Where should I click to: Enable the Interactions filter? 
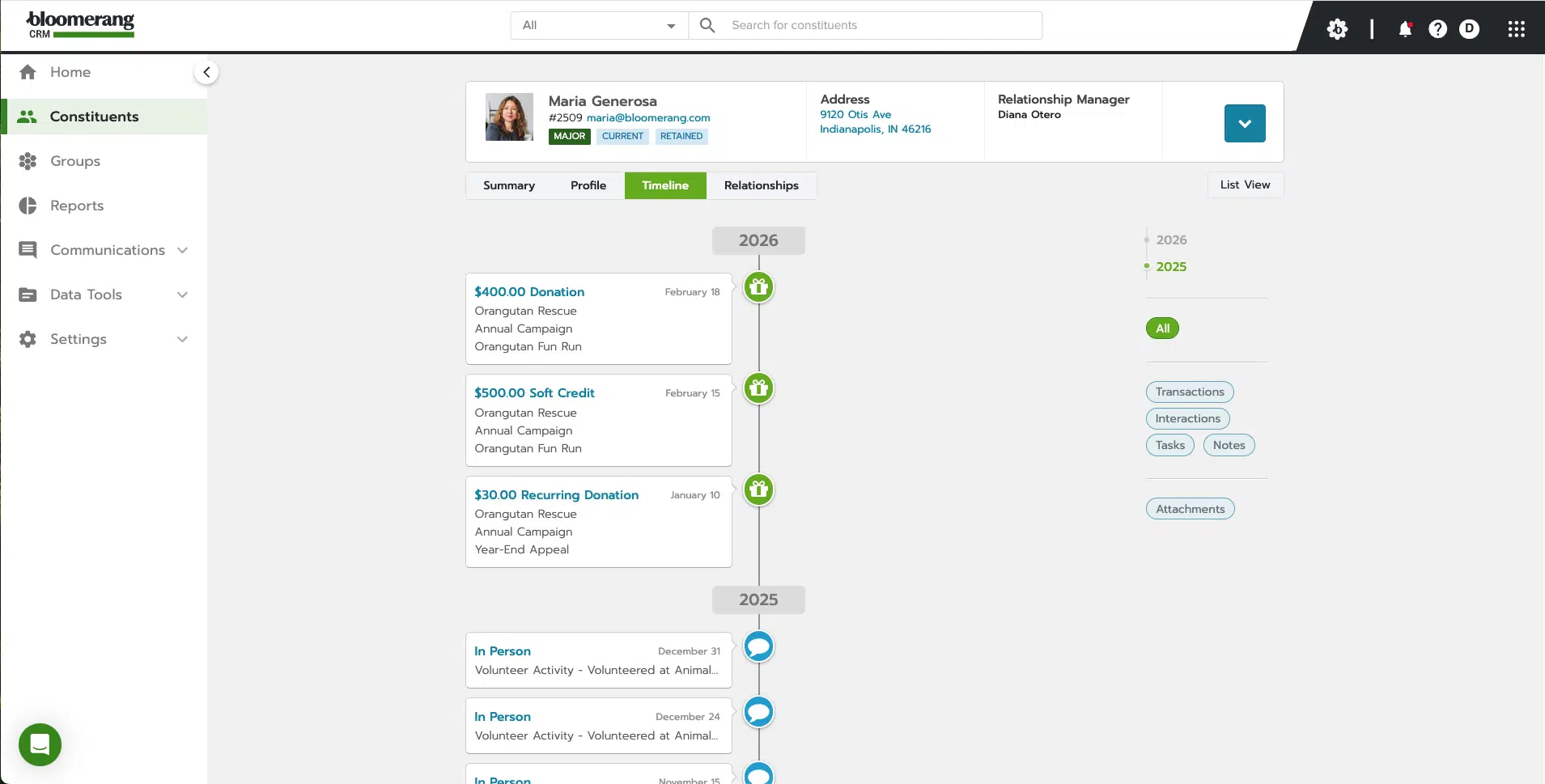pos(1187,418)
